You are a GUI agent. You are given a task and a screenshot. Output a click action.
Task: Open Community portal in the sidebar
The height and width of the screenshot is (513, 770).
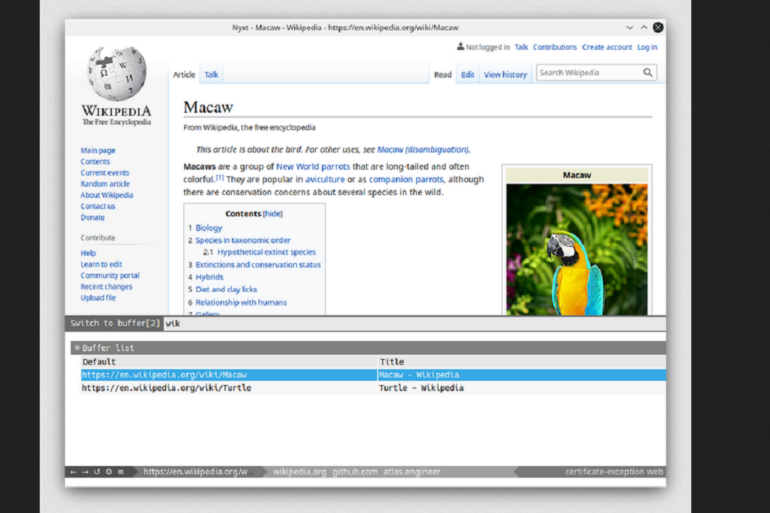coord(110,275)
